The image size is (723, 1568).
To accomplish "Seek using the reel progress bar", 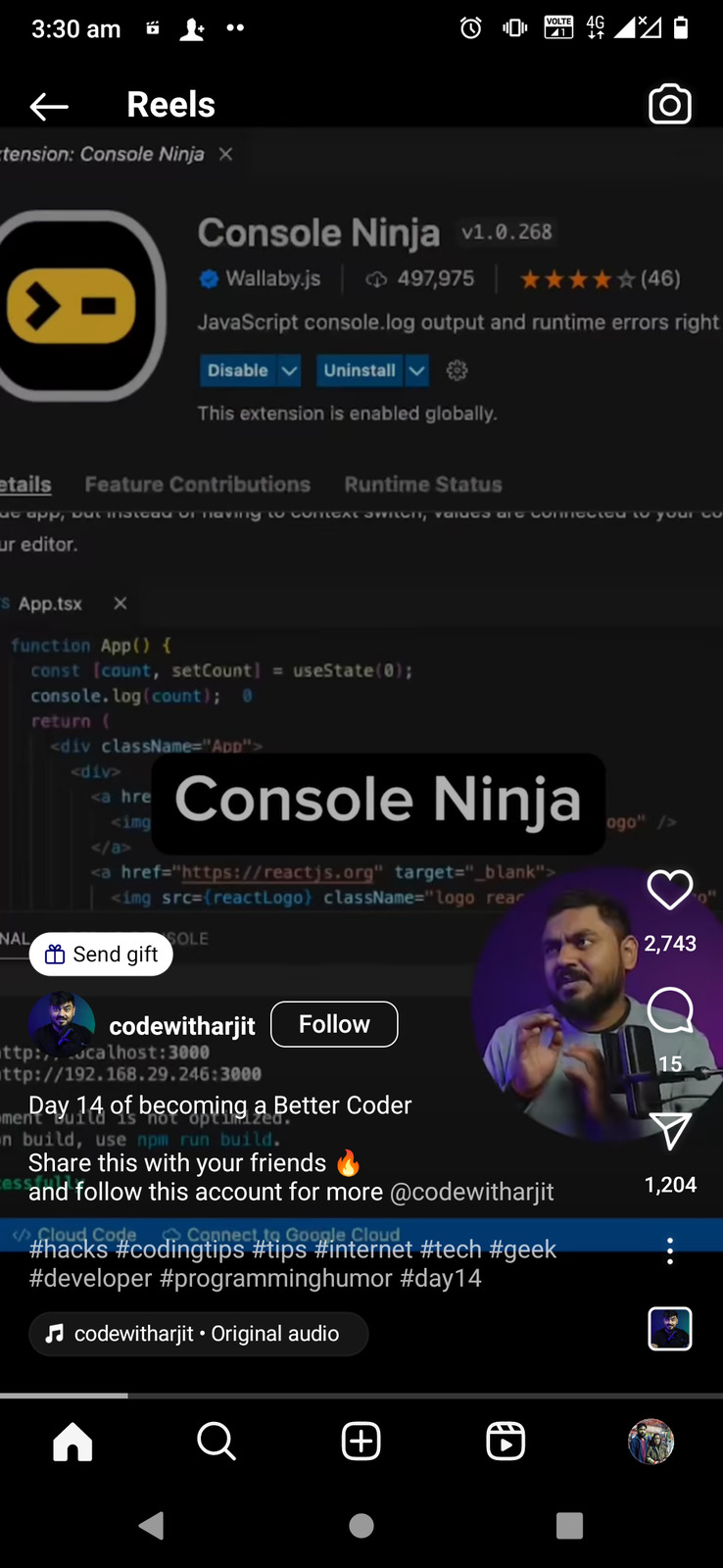I will click(x=361, y=1395).
